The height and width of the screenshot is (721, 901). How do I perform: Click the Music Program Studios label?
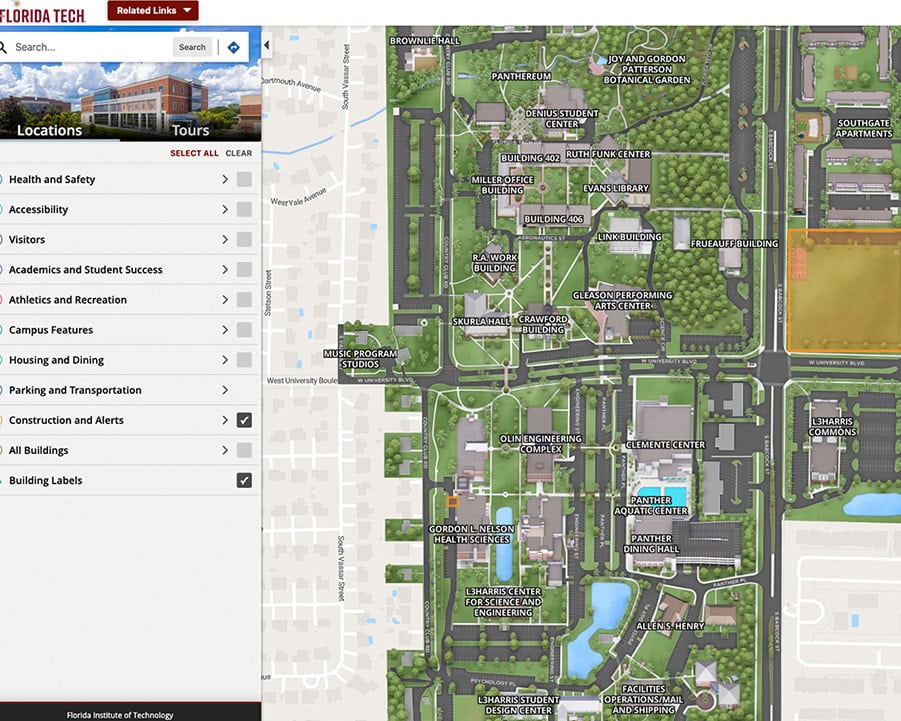click(x=360, y=359)
